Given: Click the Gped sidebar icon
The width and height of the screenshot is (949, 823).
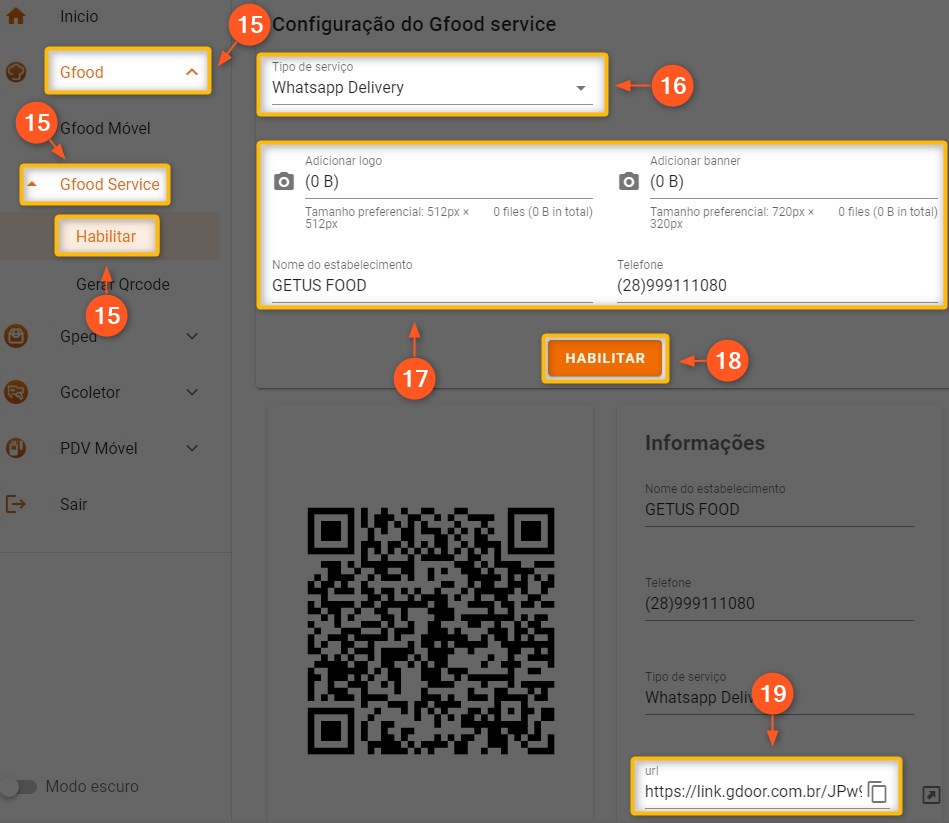Looking at the screenshot, I should coord(16,337).
